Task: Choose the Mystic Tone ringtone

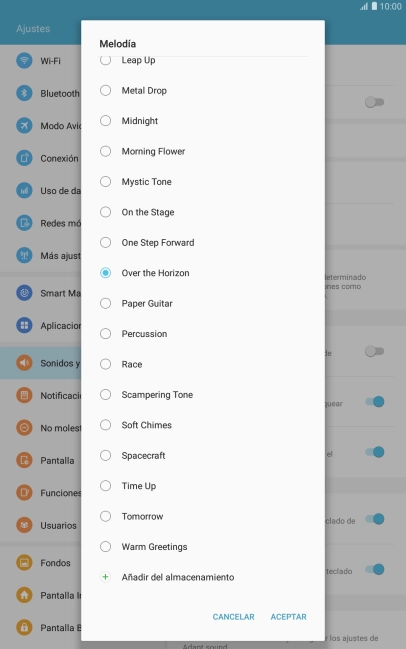Action: pyautogui.click(x=203, y=182)
